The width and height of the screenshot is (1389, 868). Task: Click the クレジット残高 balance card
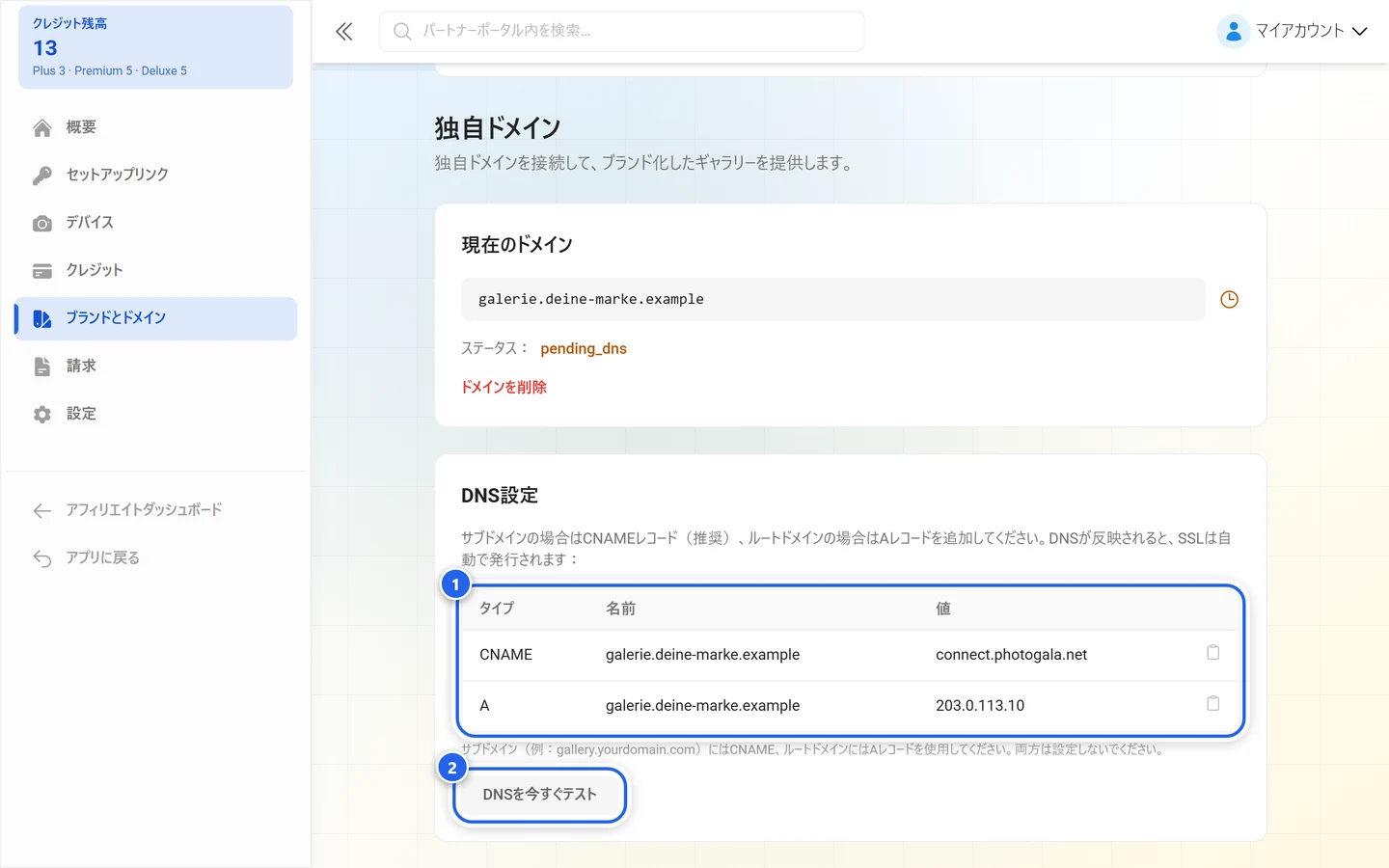[x=155, y=47]
